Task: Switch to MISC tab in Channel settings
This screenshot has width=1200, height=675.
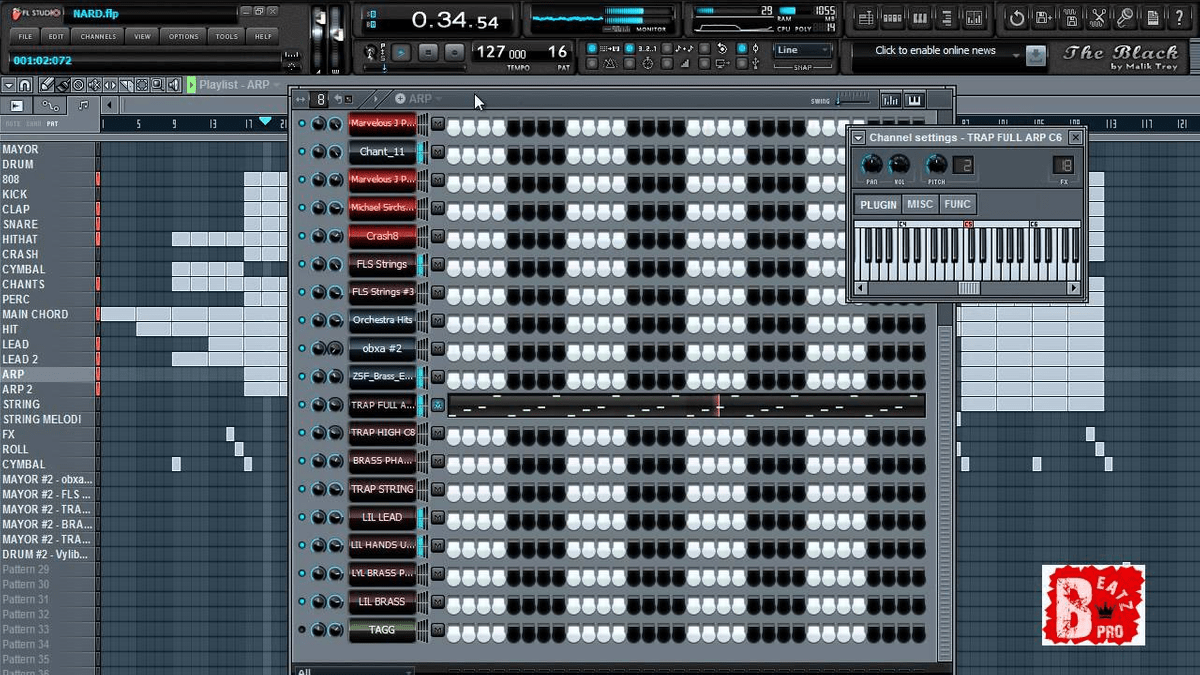Action: point(920,204)
